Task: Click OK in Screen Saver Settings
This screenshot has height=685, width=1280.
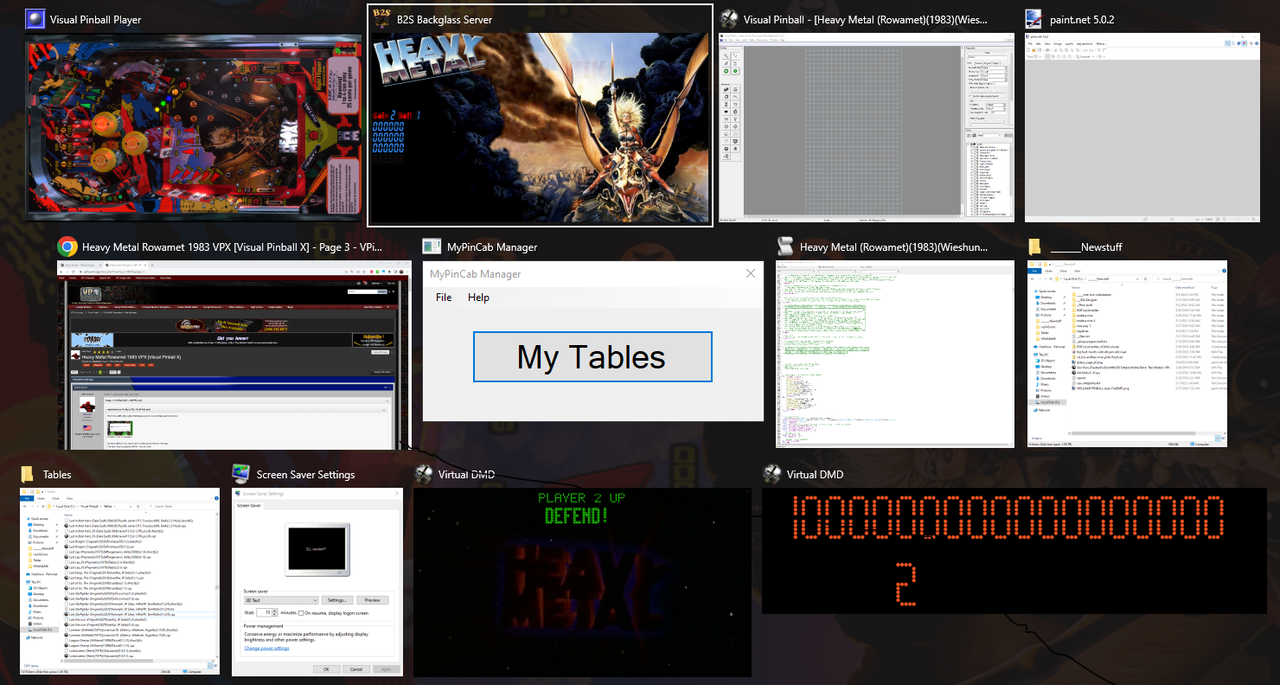Action: (326, 669)
